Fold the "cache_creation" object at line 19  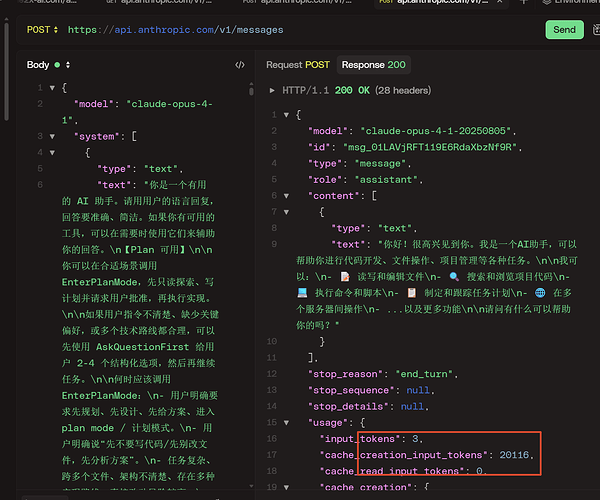click(x=286, y=487)
